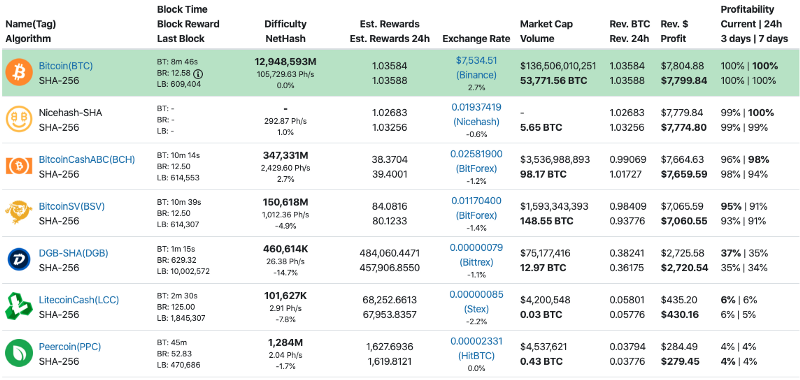Open the Bitcoin(BTC) coin link
The height and width of the screenshot is (380, 800).
coord(66,66)
